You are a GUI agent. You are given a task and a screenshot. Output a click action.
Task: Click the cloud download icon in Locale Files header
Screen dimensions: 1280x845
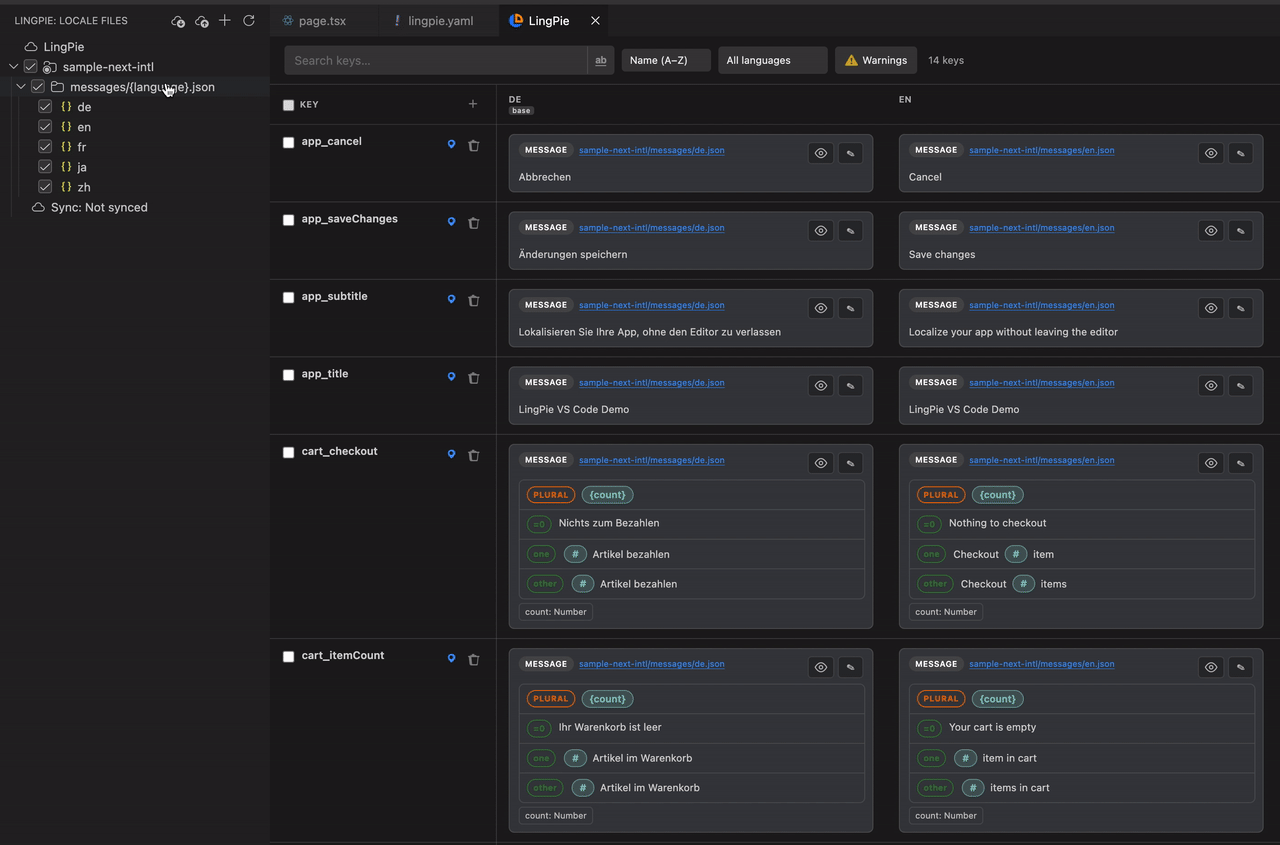coord(178,21)
